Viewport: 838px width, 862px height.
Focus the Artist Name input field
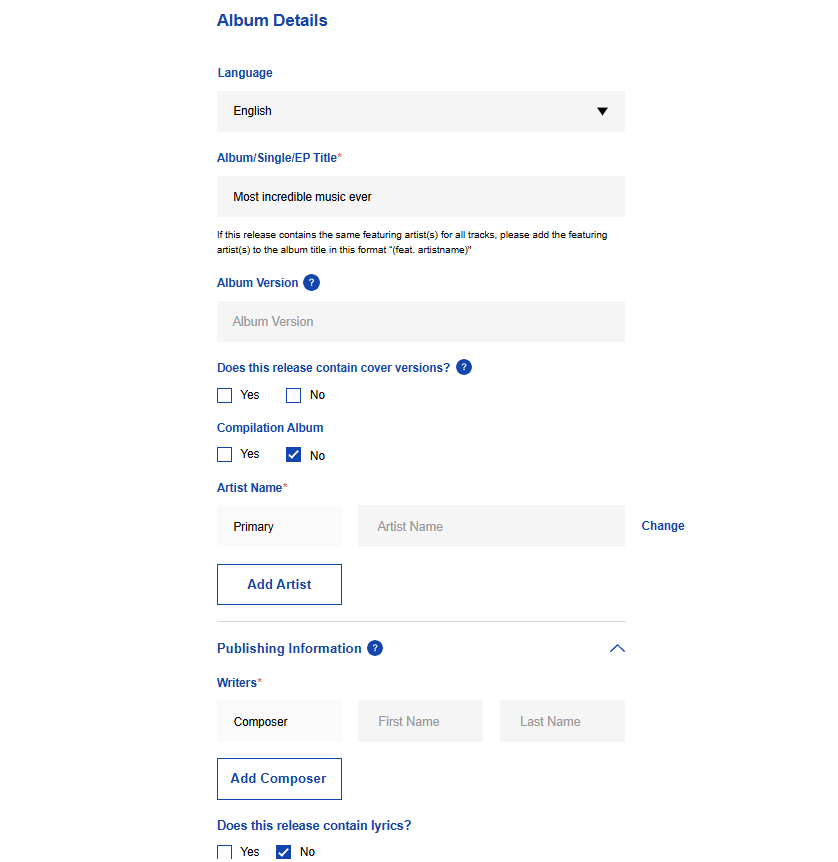pyautogui.click(x=491, y=526)
